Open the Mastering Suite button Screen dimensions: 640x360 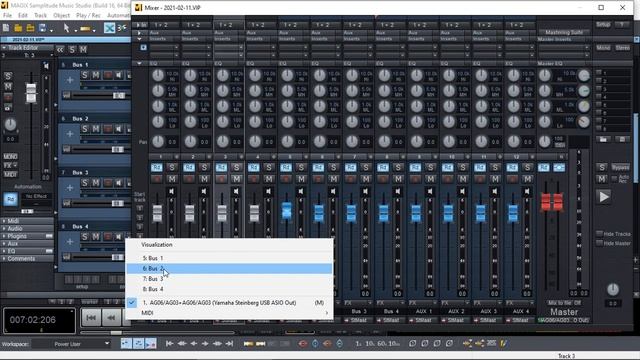pos(564,32)
